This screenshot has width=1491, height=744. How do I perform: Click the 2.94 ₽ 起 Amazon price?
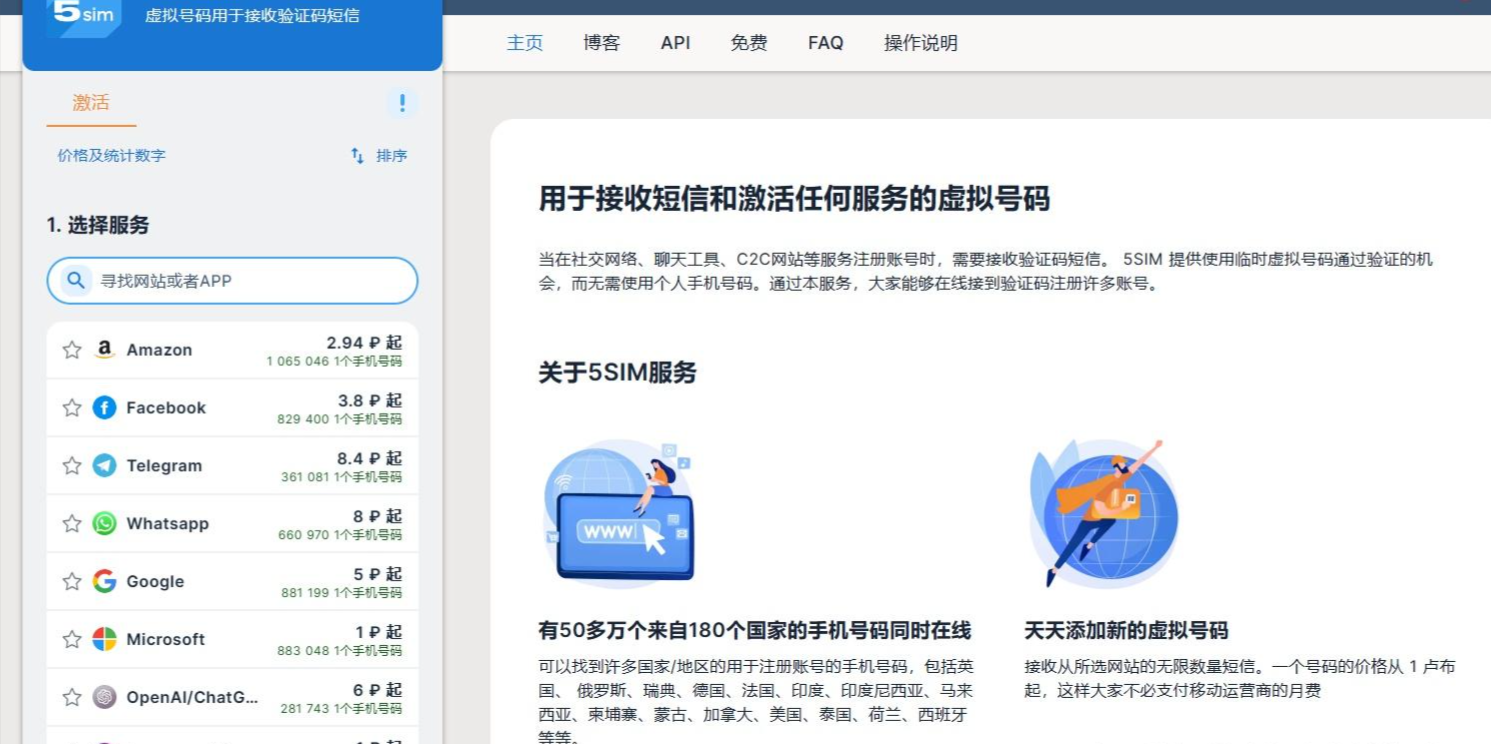(x=364, y=343)
